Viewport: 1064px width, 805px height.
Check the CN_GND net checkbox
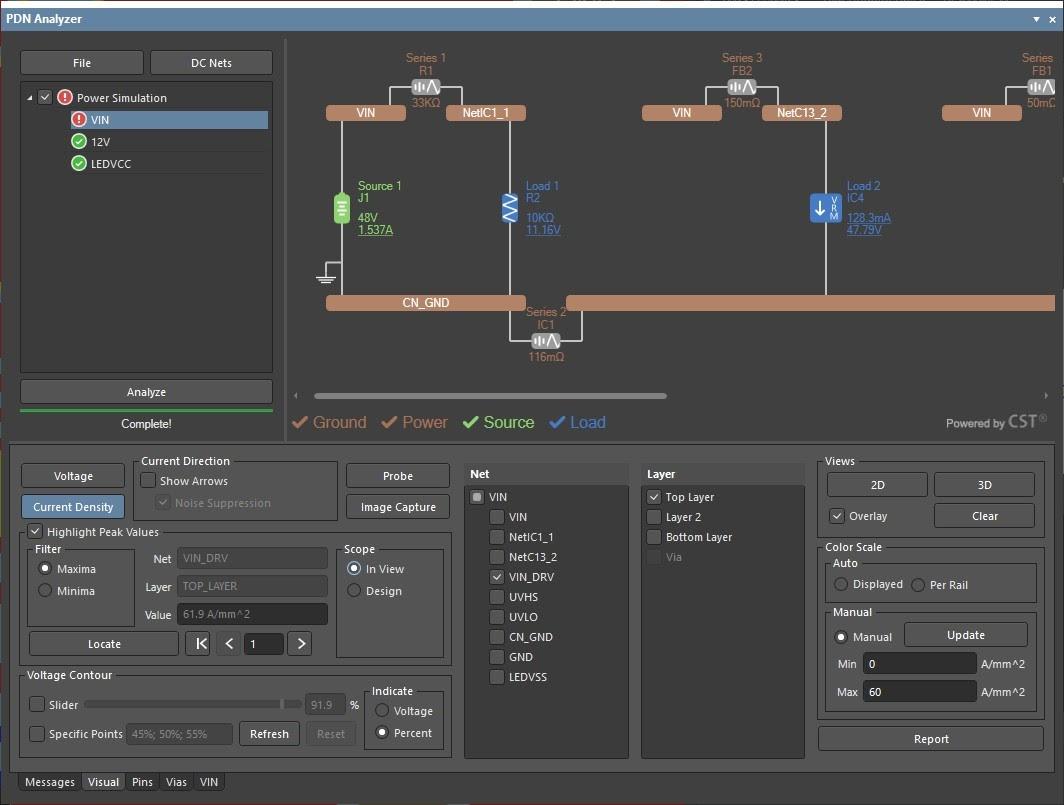point(497,637)
